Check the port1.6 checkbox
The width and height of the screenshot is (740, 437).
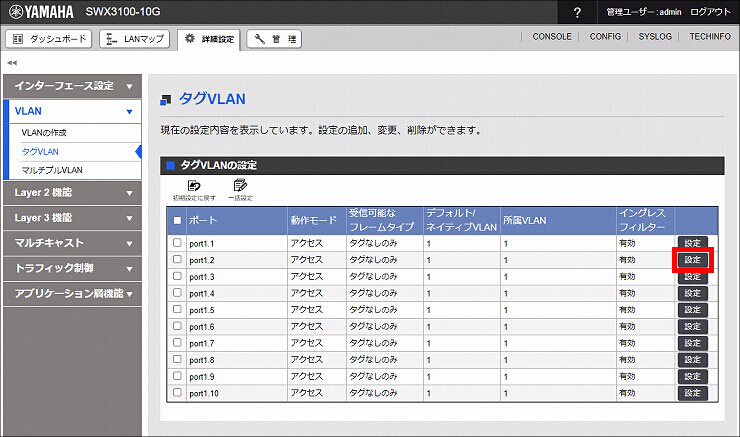pos(177,326)
